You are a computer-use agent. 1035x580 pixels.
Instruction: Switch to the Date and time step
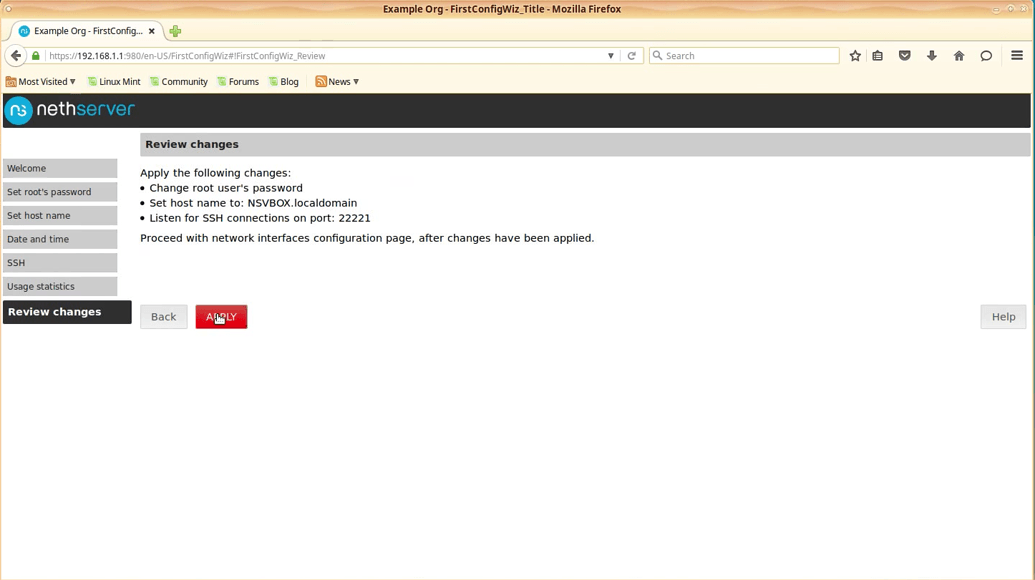point(60,239)
